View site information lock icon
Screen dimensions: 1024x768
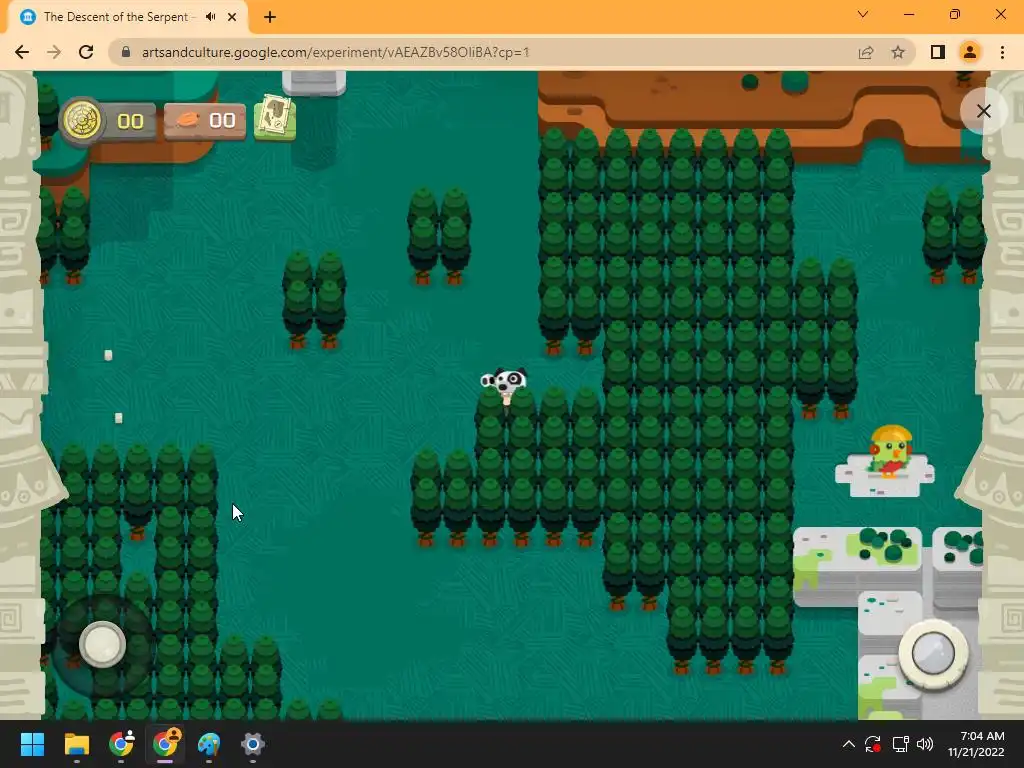click(126, 52)
